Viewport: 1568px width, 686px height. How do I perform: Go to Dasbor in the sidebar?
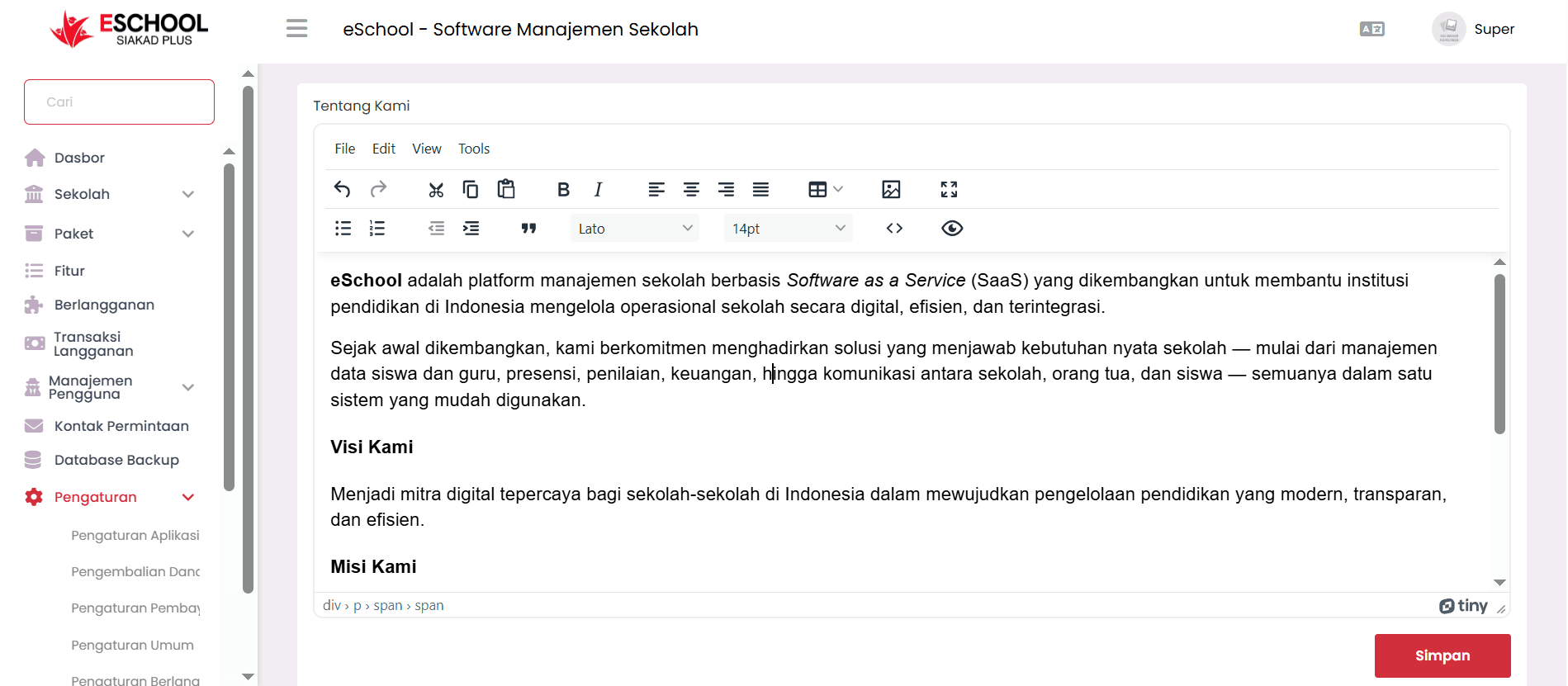coord(79,158)
